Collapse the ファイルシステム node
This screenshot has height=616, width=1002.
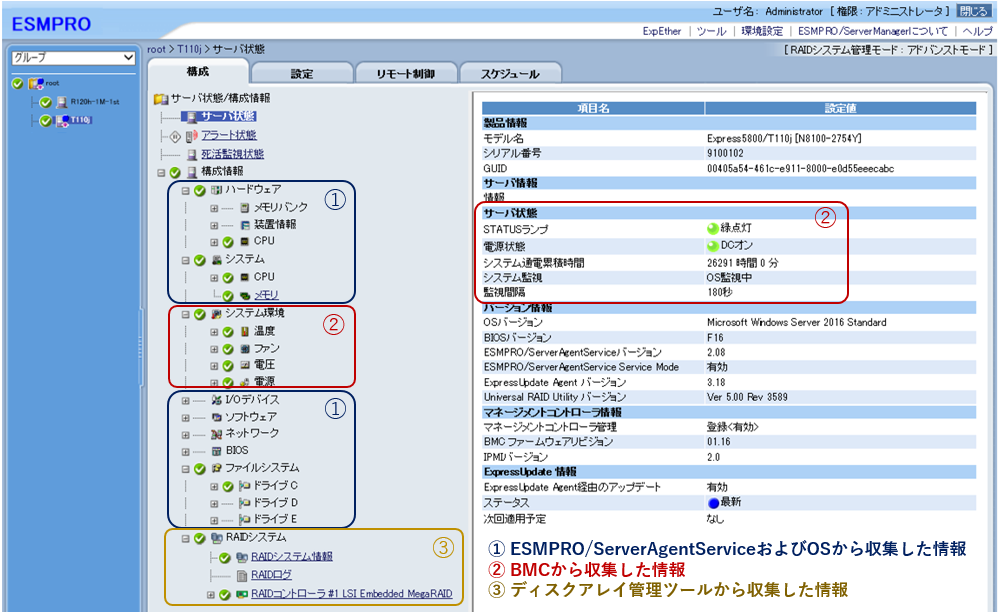185,469
